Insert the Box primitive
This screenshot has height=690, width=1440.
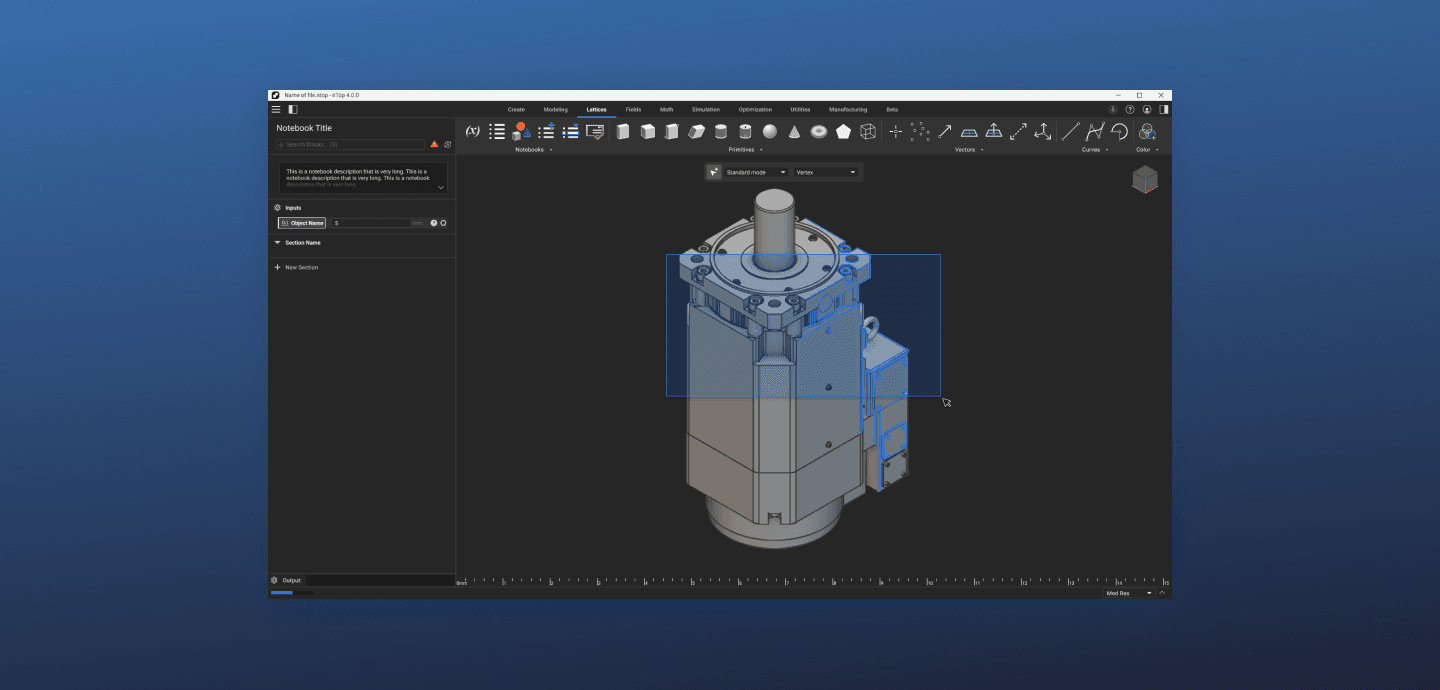point(623,131)
